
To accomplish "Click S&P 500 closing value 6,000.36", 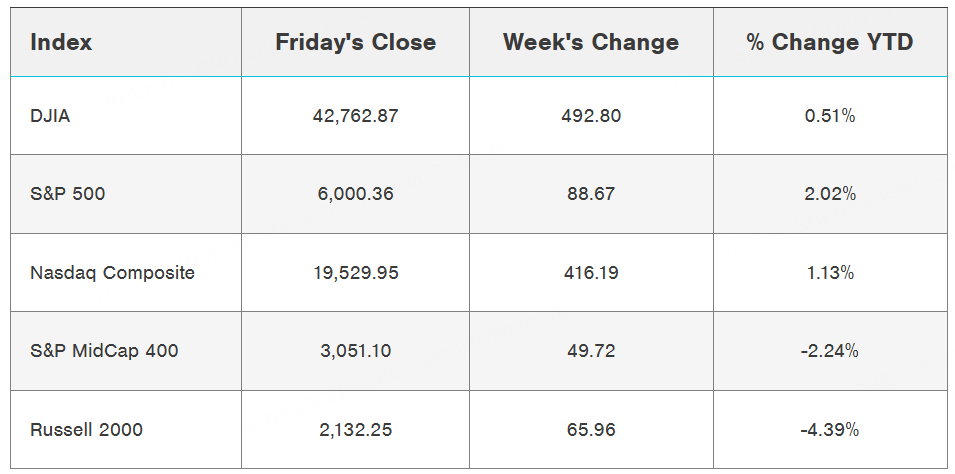I will point(355,194).
